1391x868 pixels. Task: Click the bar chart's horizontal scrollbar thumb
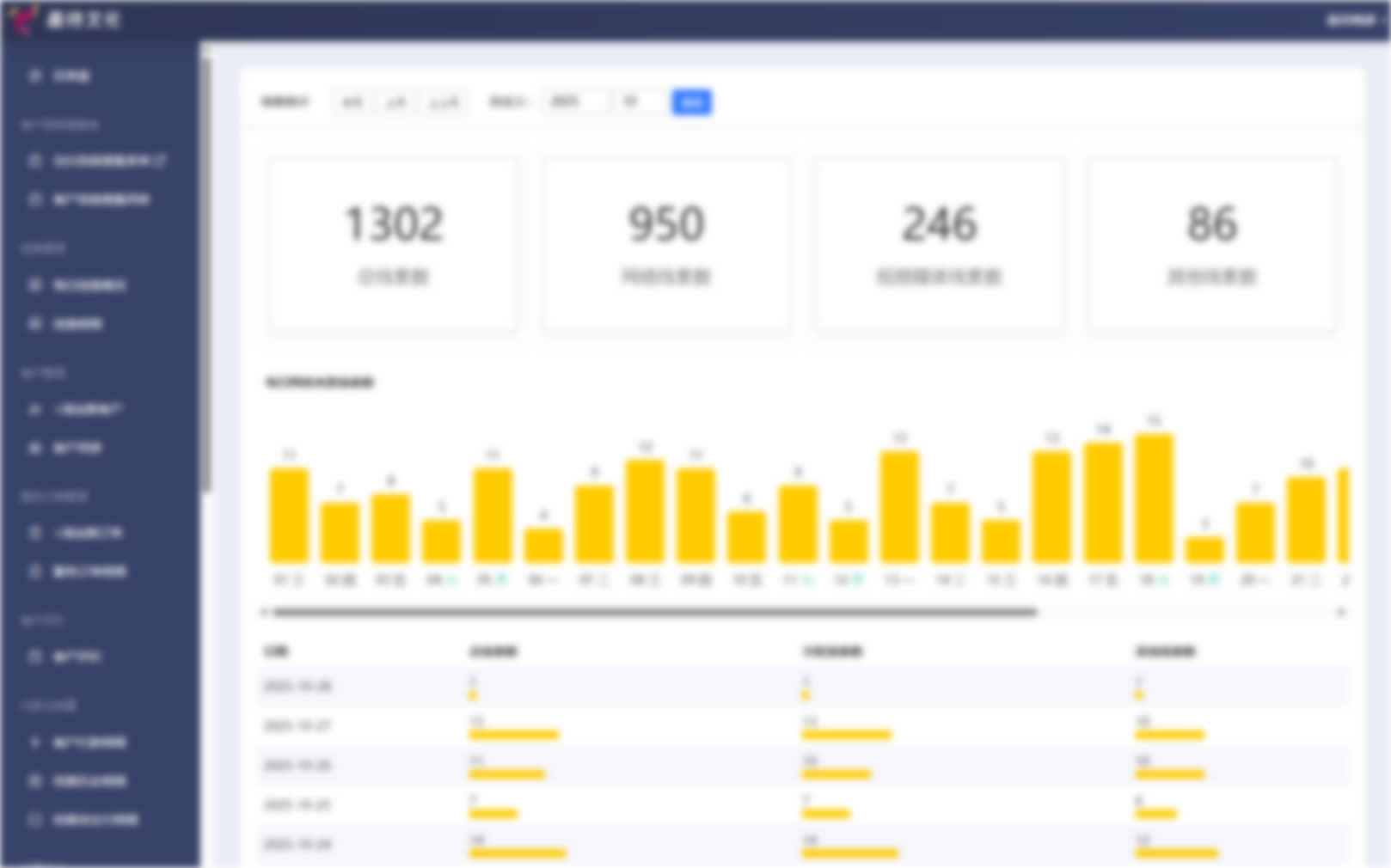(653, 613)
